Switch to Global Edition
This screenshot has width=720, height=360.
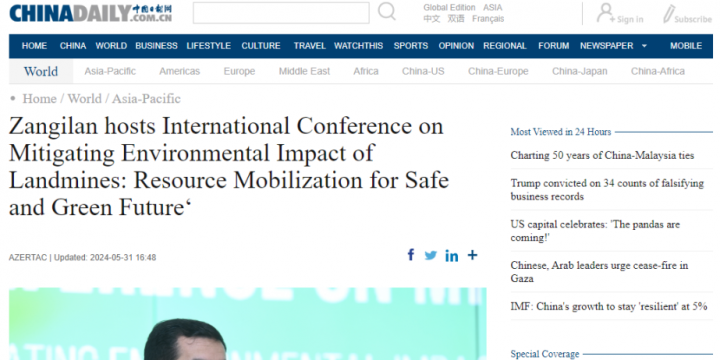pyautogui.click(x=449, y=7)
